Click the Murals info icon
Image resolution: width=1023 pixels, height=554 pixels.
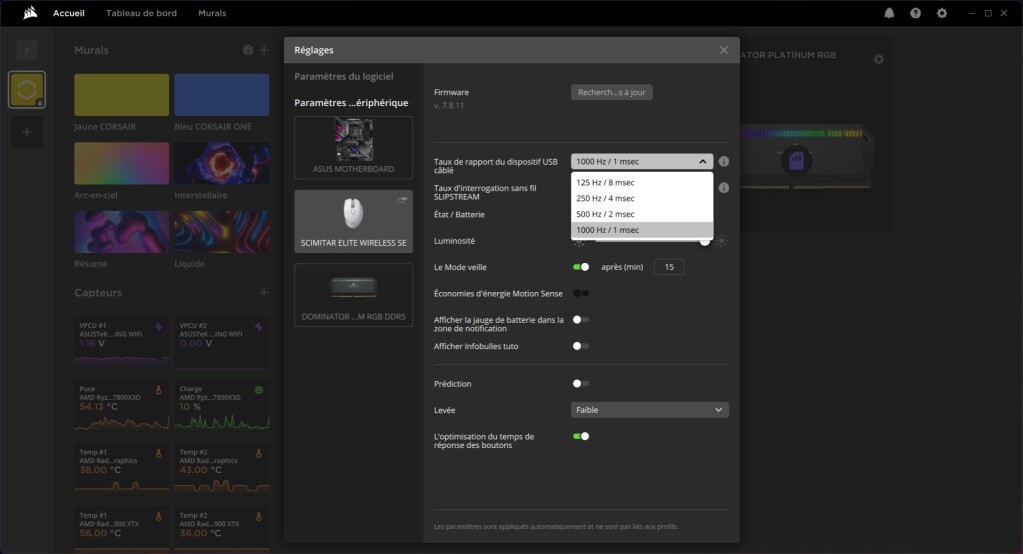[248, 50]
